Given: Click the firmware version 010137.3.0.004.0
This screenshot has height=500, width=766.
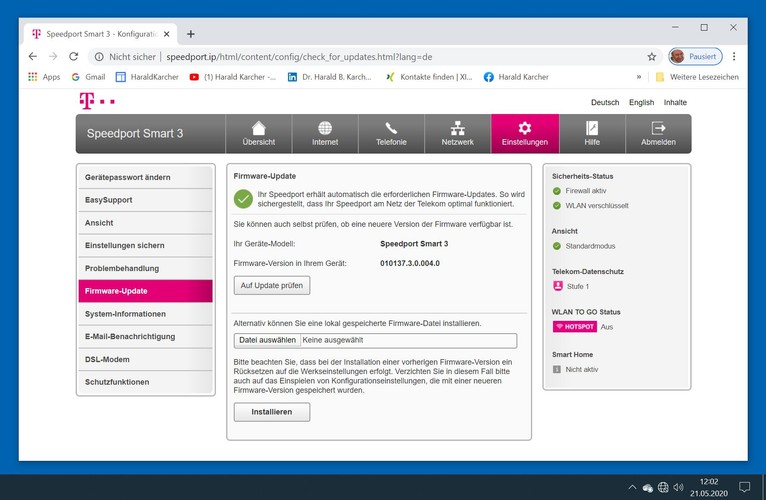Looking at the screenshot, I should pyautogui.click(x=410, y=263).
